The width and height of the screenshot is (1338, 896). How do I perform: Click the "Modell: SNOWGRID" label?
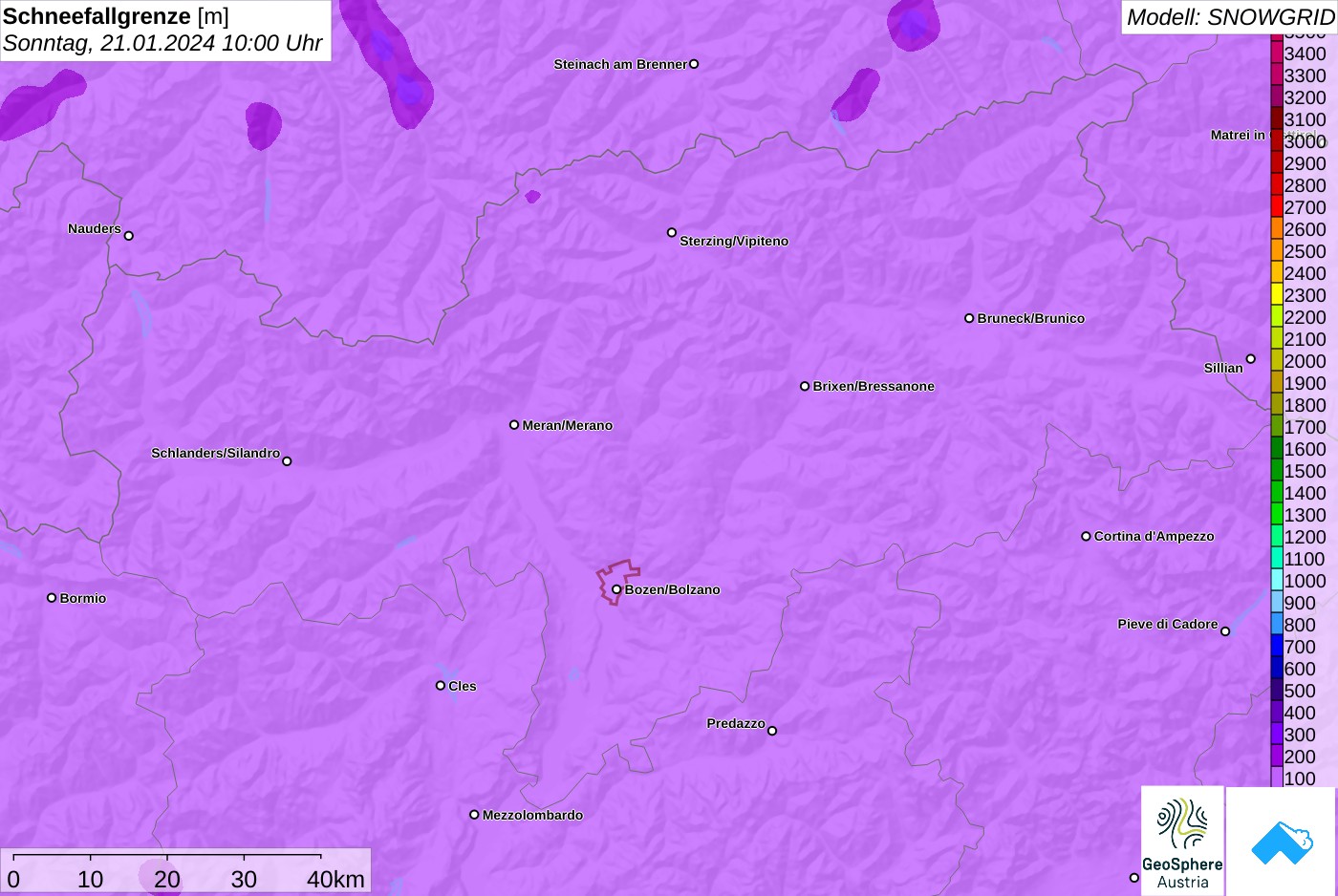click(1230, 17)
